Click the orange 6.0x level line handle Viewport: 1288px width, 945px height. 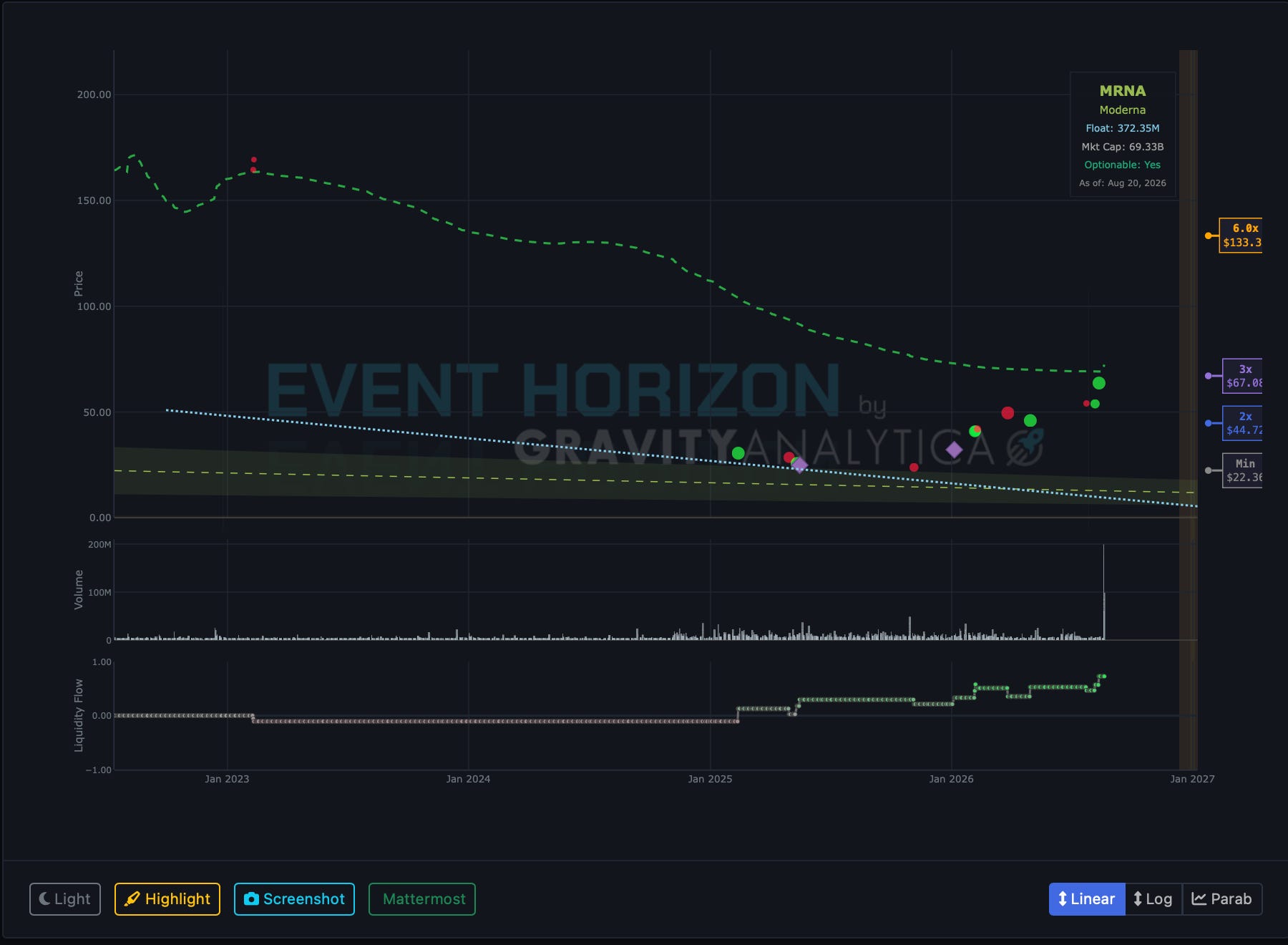(1208, 236)
